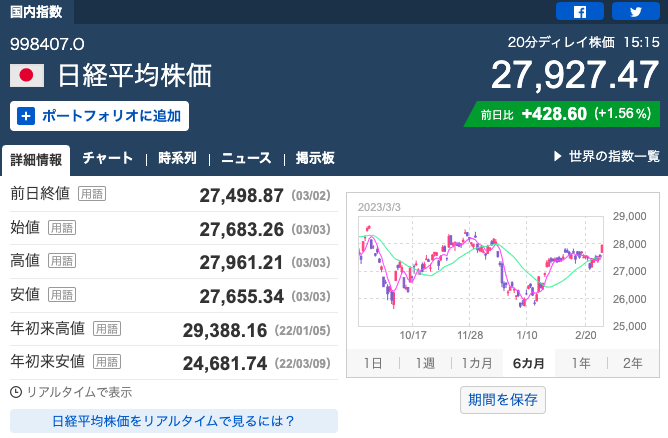Open the ニュース tab
Image resolution: width=668 pixels, height=438 pixels.
coord(246,158)
